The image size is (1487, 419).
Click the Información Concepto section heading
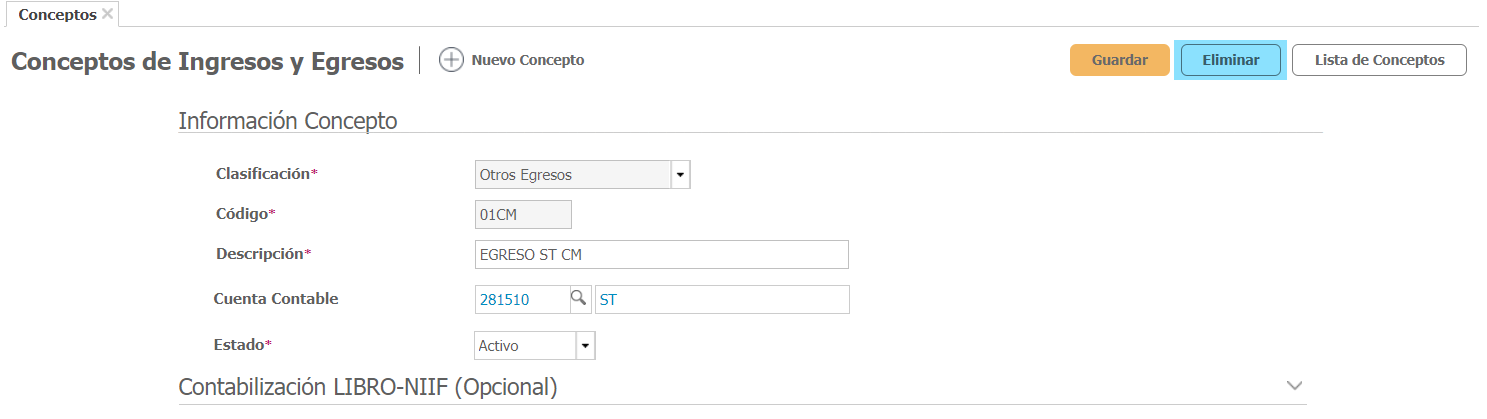coord(288,121)
